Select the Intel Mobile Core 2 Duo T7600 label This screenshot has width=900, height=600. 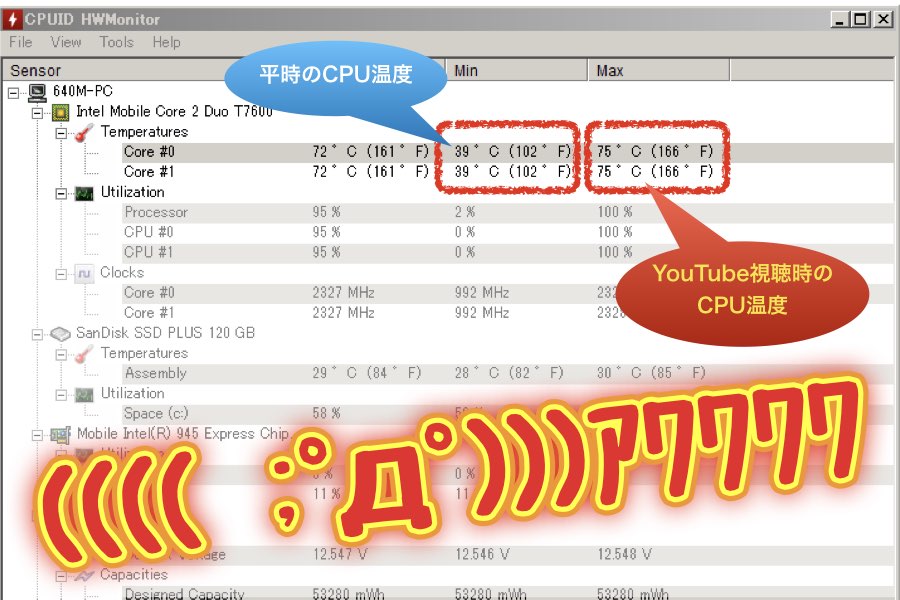coord(174,111)
